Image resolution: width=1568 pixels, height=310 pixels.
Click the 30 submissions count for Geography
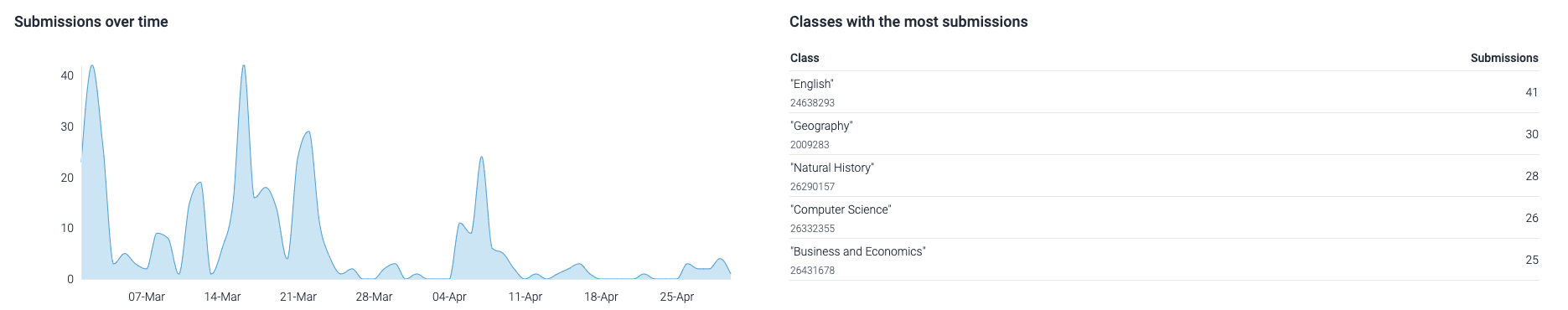coord(1532,134)
